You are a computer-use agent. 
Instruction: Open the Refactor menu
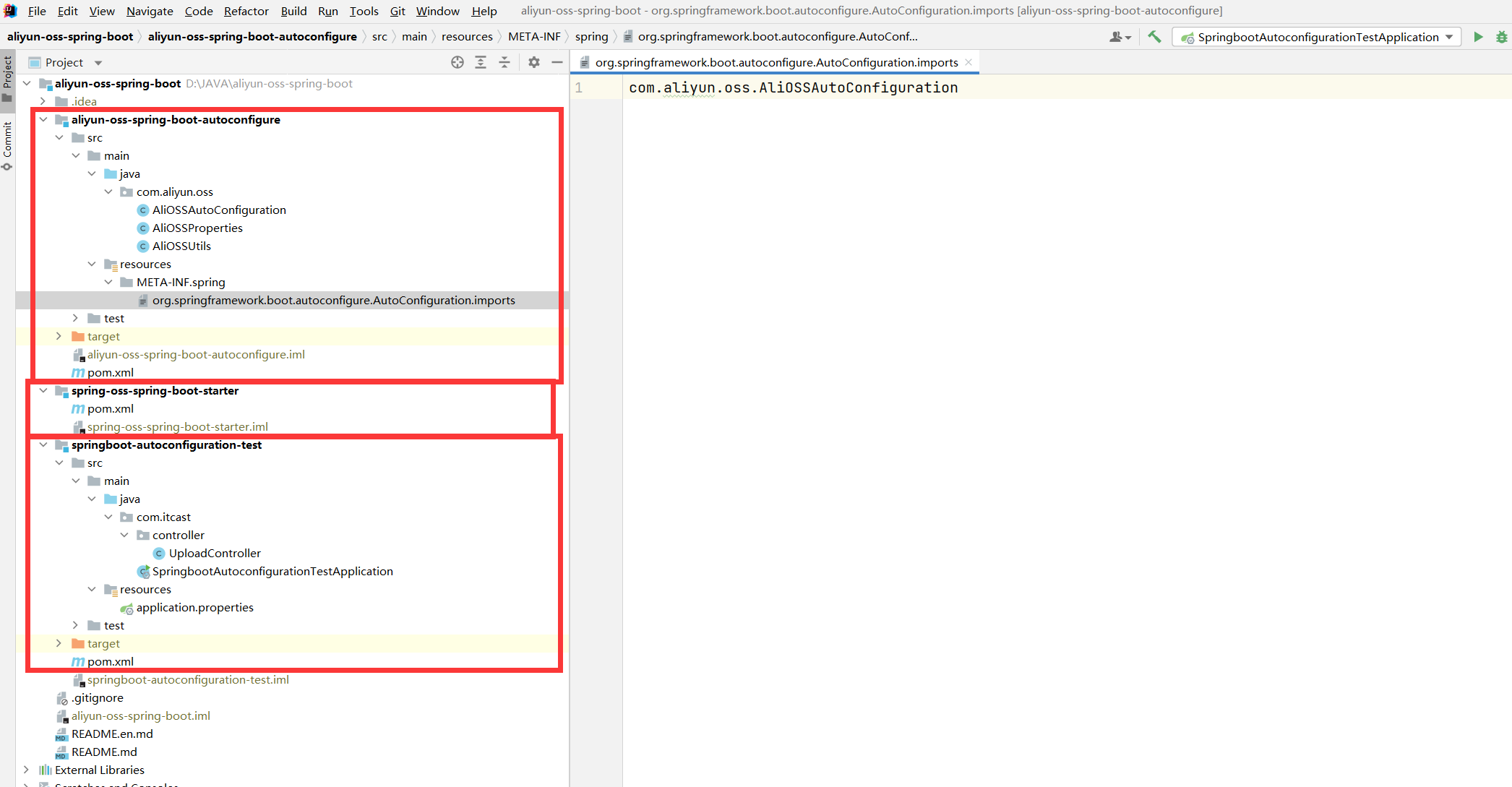[x=246, y=11]
